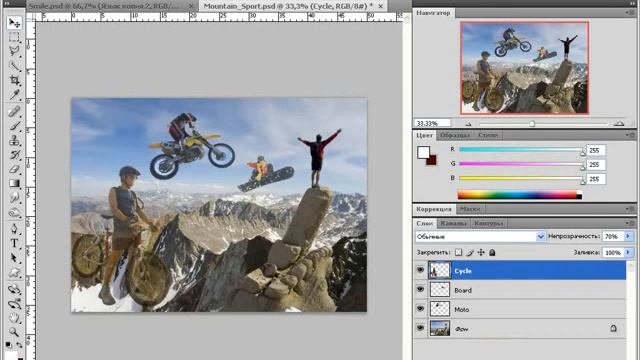Viewport: 640px width, 360px height.
Task: Select the Eraser tool
Action: point(14,169)
